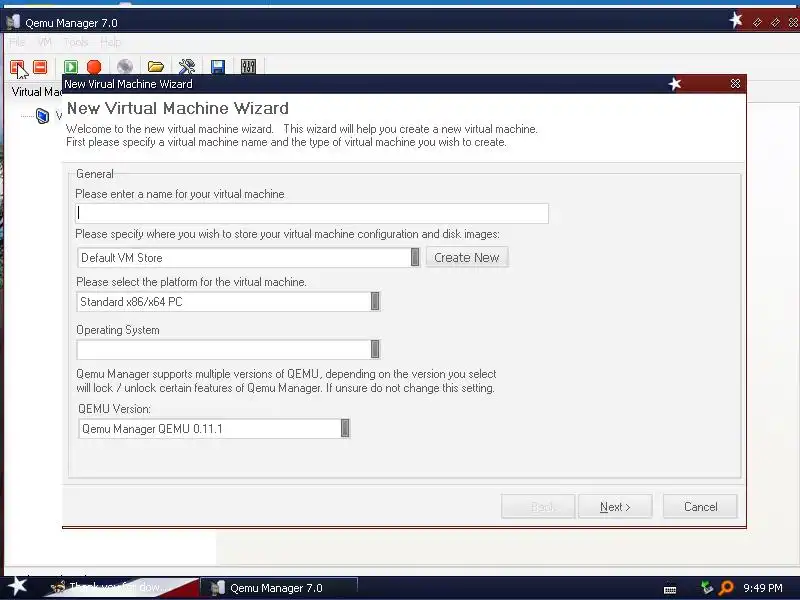Open the mixer sliders settings icon
Viewport: 800px width, 600px height.
[x=248, y=67]
